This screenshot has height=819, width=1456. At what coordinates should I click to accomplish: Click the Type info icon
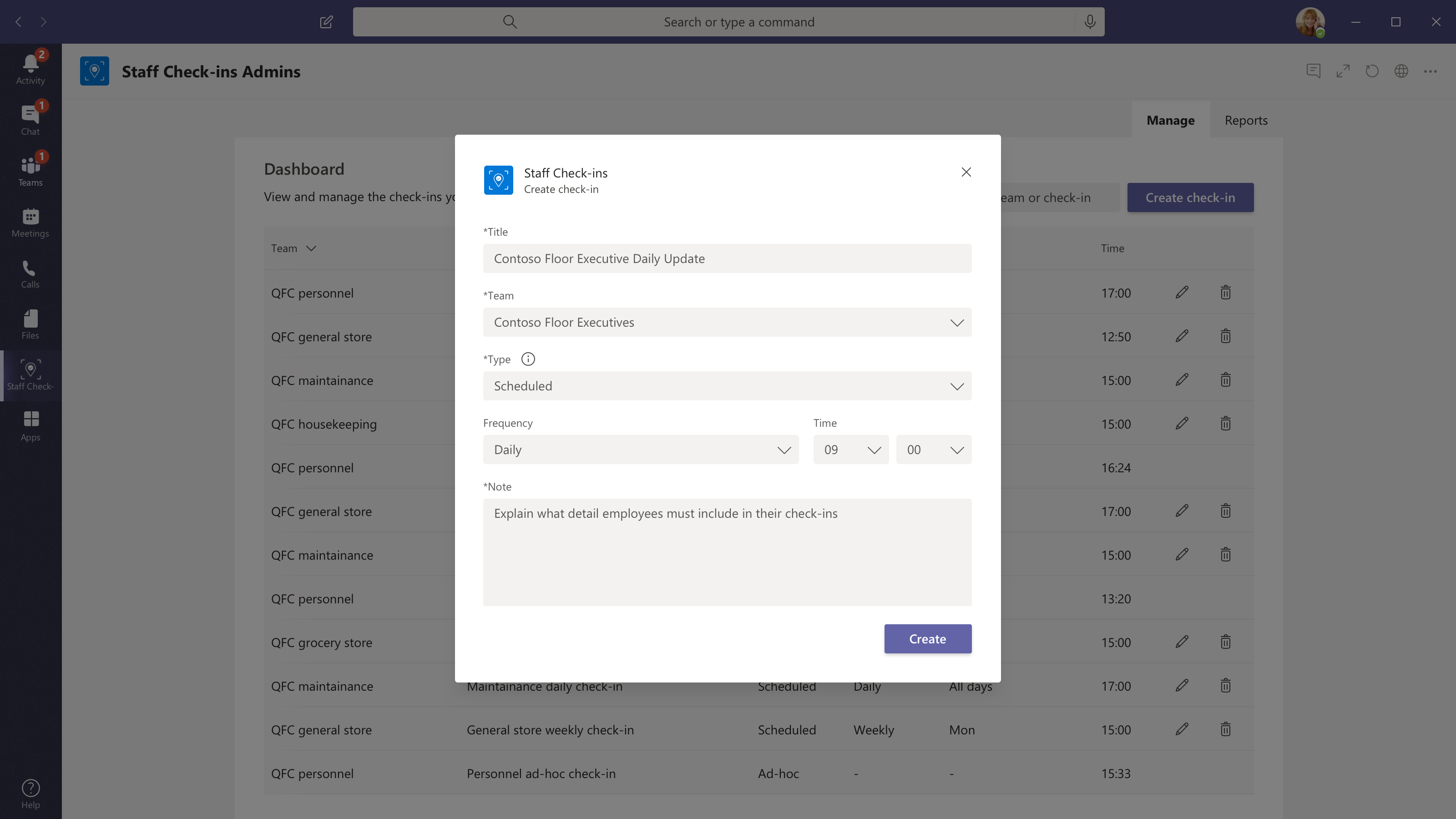(527, 359)
